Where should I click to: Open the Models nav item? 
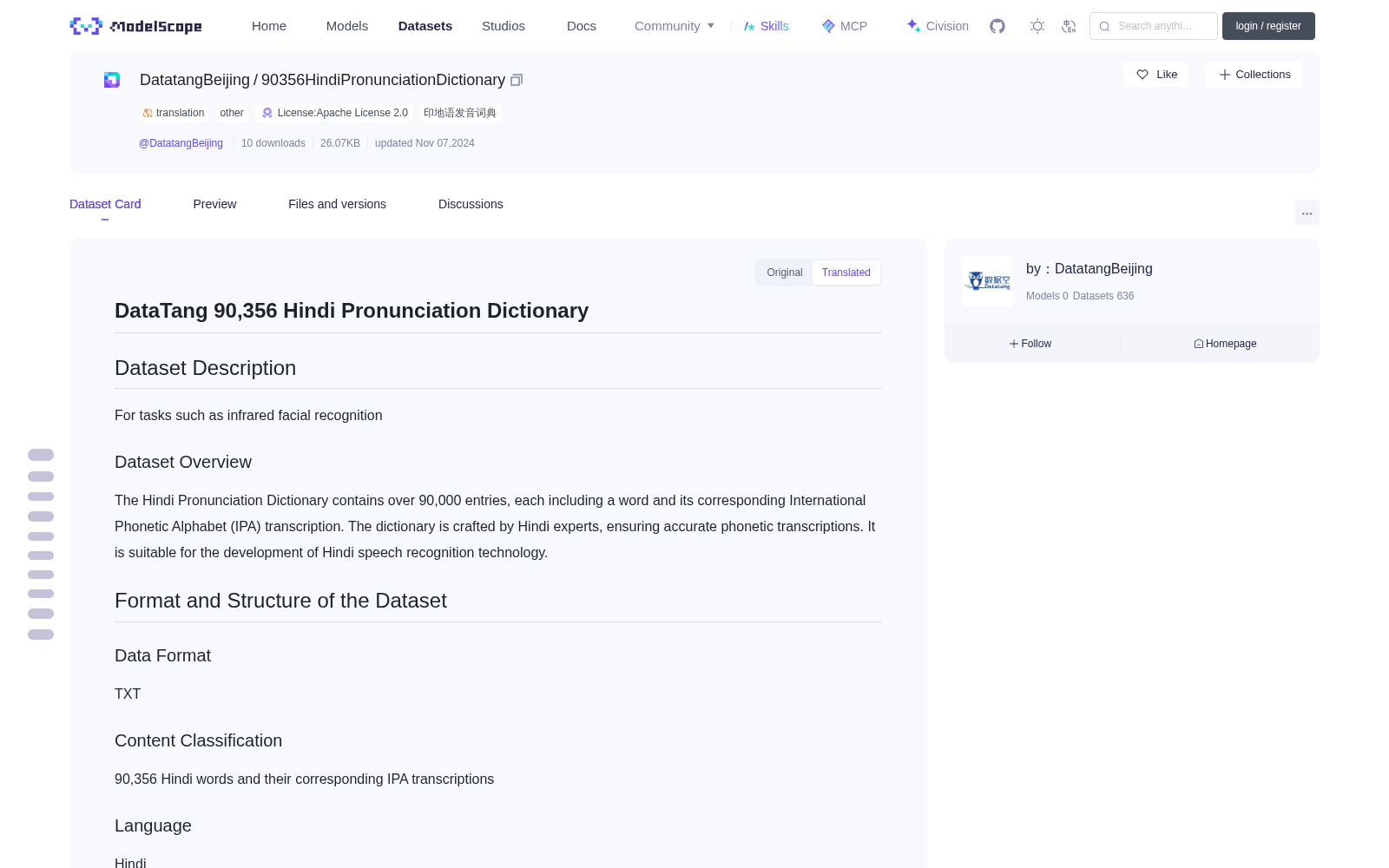click(347, 26)
